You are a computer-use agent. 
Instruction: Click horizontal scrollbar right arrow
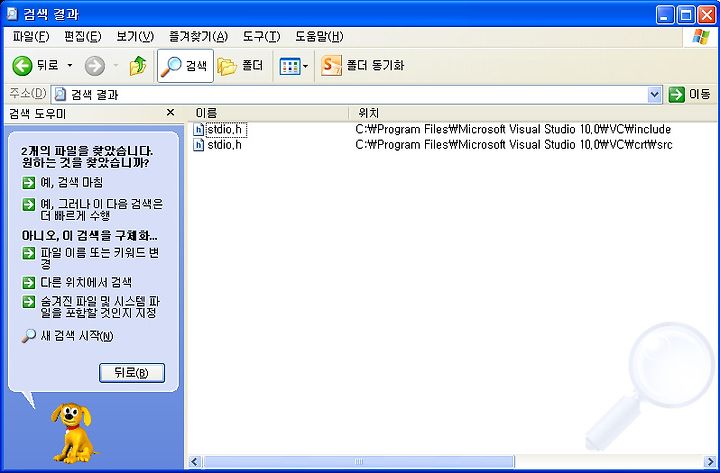point(710,462)
